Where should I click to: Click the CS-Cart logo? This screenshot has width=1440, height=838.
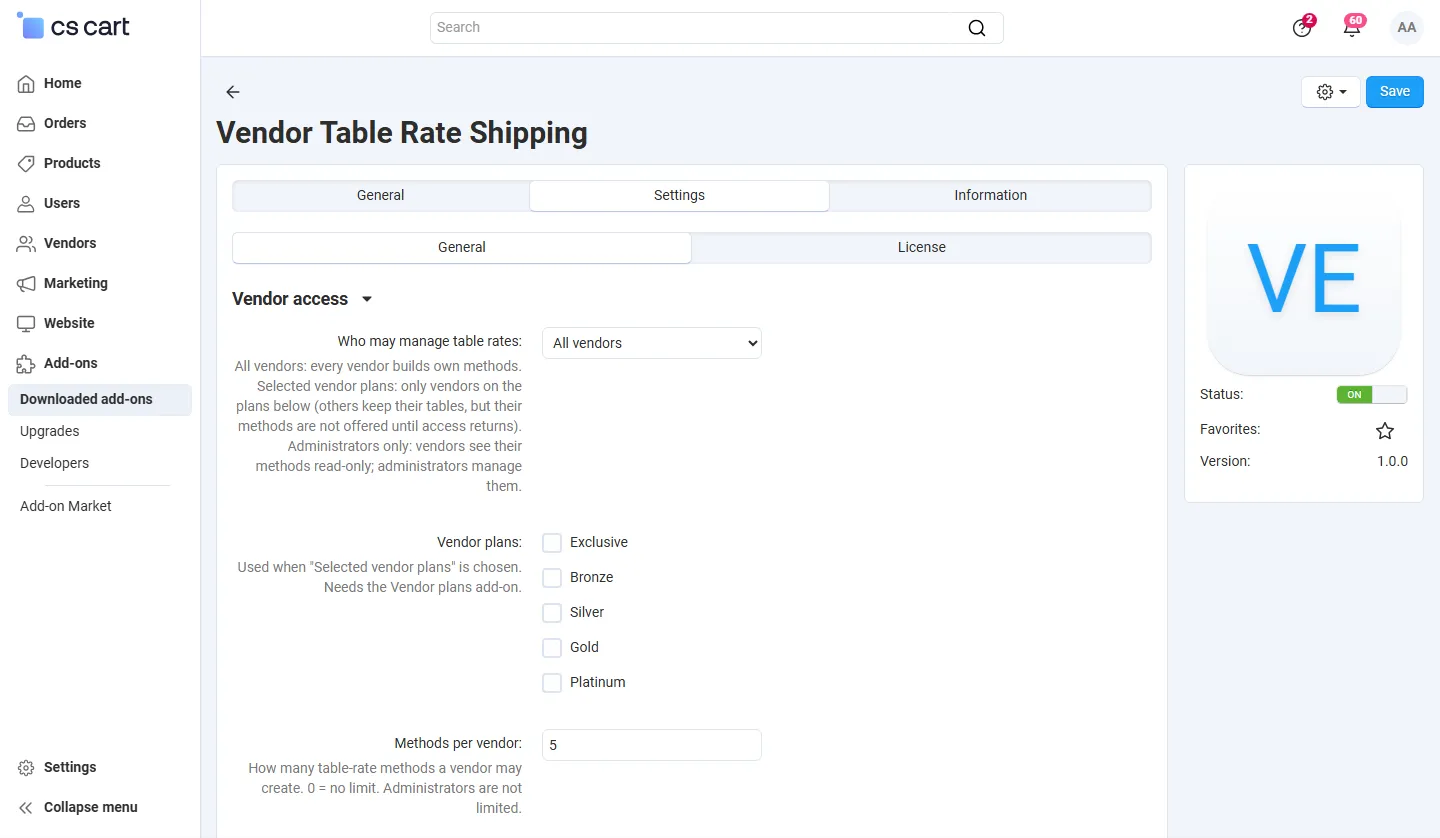point(74,27)
